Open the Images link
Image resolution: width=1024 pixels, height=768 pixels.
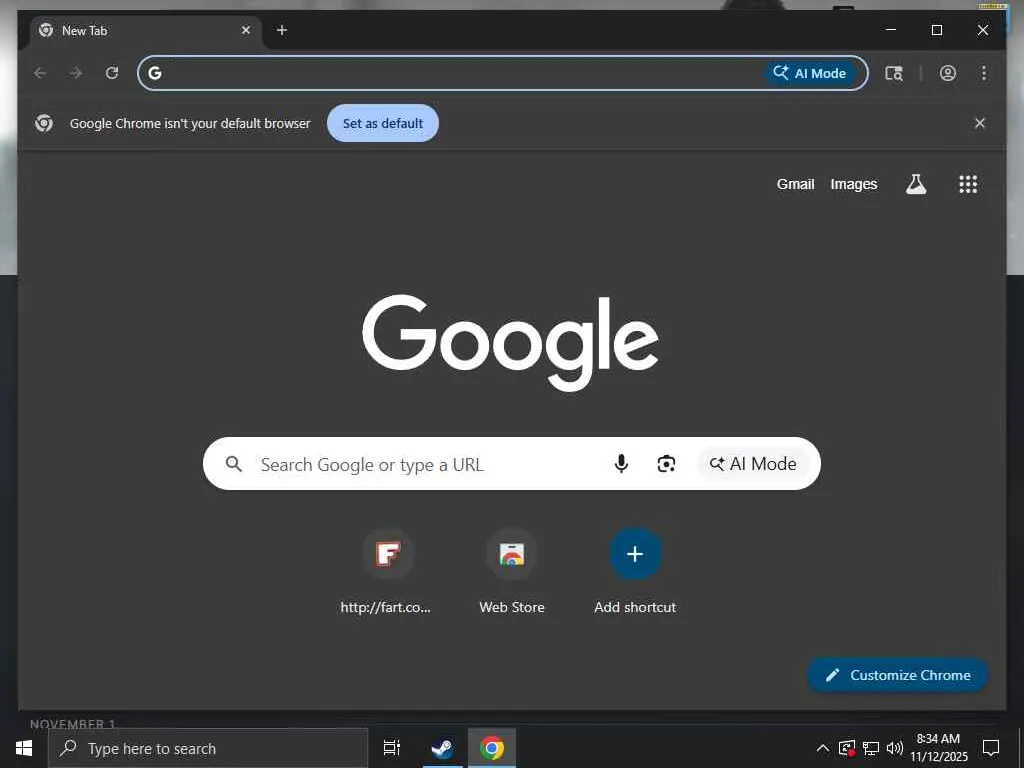pyautogui.click(x=854, y=184)
